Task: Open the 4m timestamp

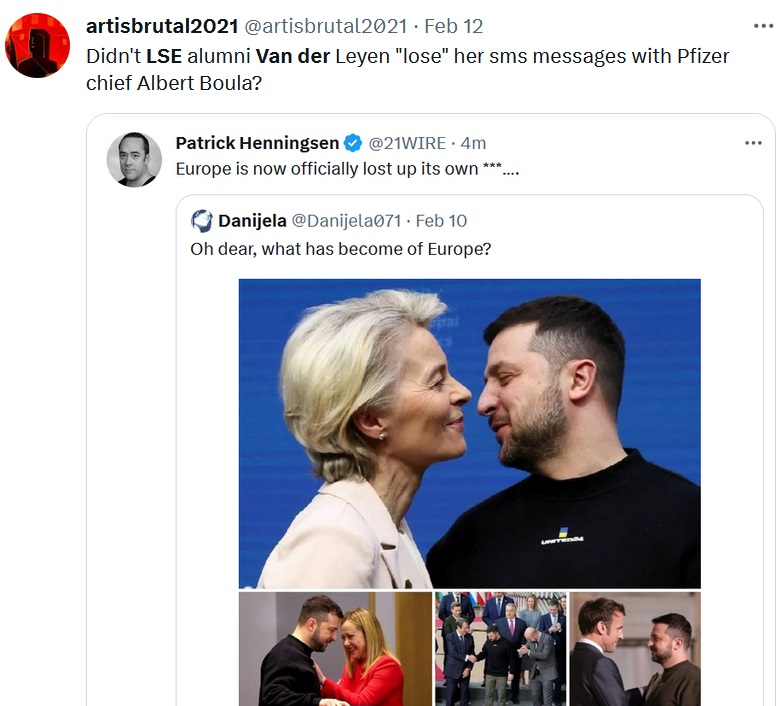Action: coord(473,143)
